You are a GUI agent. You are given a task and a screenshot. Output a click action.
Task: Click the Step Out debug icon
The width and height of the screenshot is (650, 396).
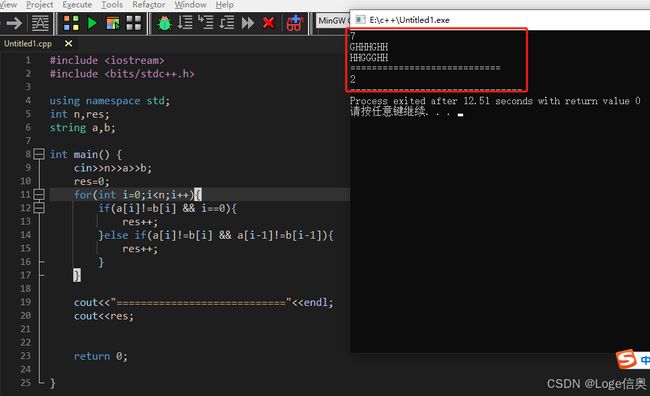227,22
